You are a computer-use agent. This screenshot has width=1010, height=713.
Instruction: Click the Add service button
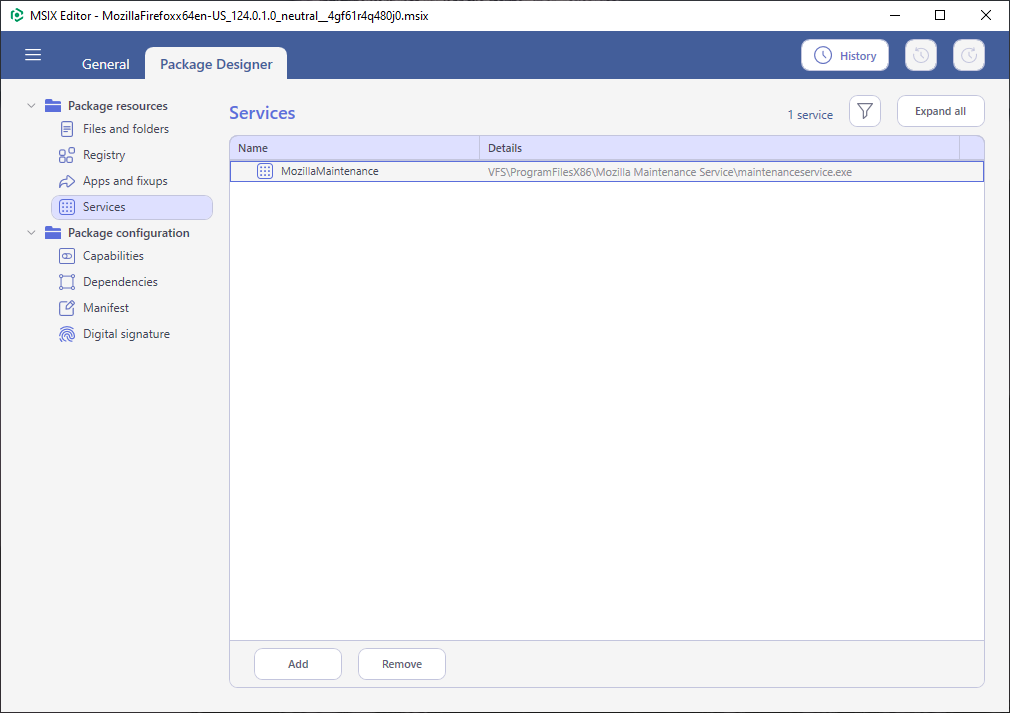pos(298,663)
